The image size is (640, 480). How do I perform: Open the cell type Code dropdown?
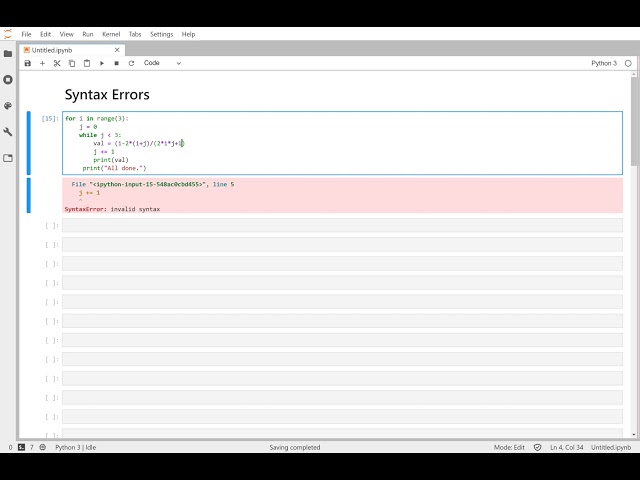click(x=162, y=63)
